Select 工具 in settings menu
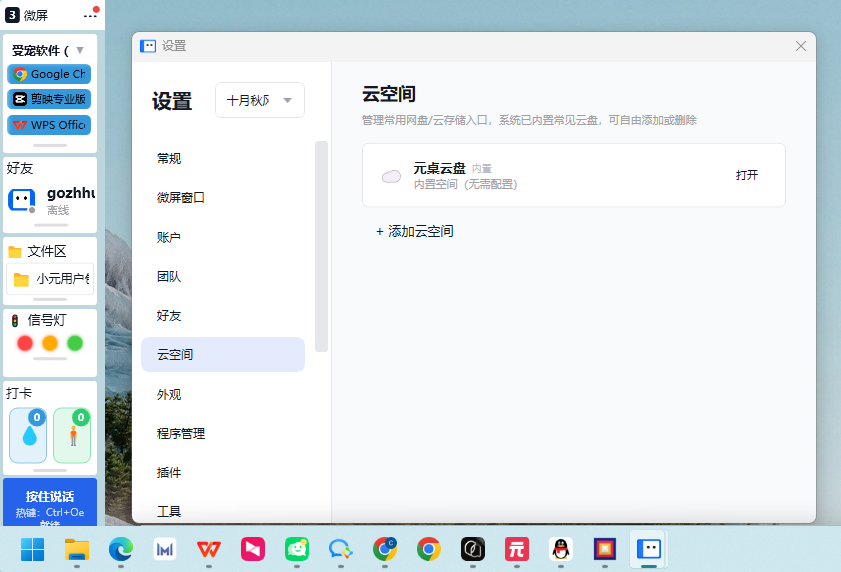 tap(223, 512)
